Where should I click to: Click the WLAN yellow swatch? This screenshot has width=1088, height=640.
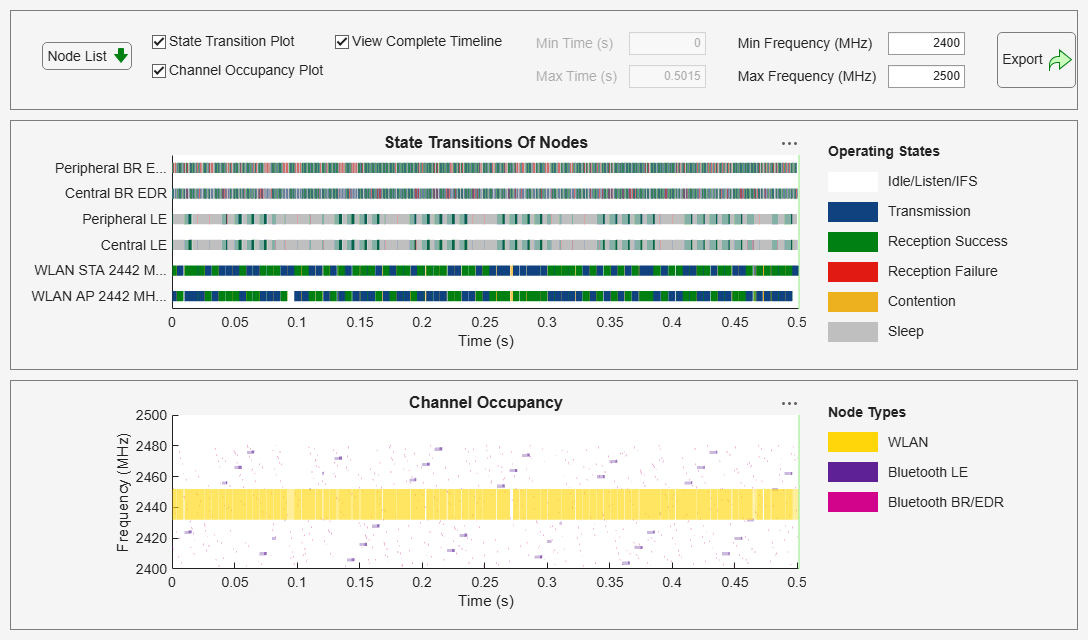point(853,442)
